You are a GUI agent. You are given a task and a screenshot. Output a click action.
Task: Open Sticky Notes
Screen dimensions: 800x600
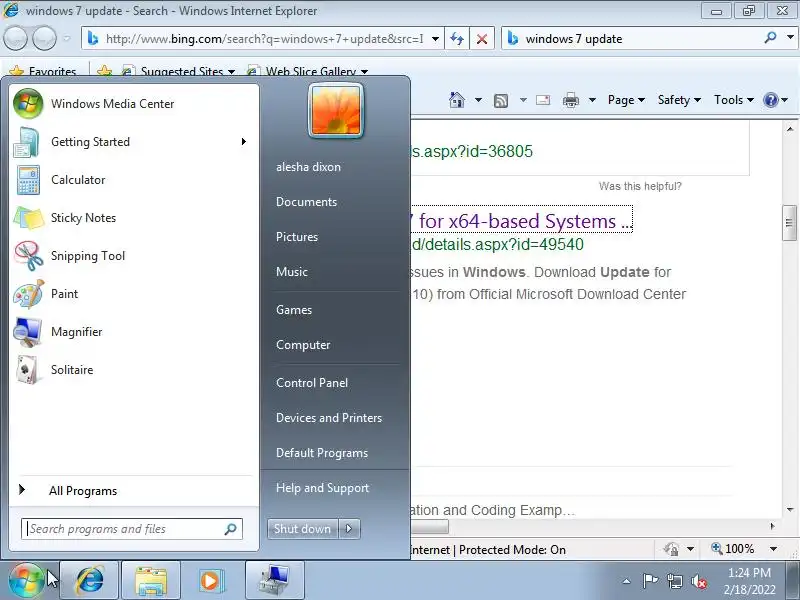pyautogui.click(x=132, y=218)
